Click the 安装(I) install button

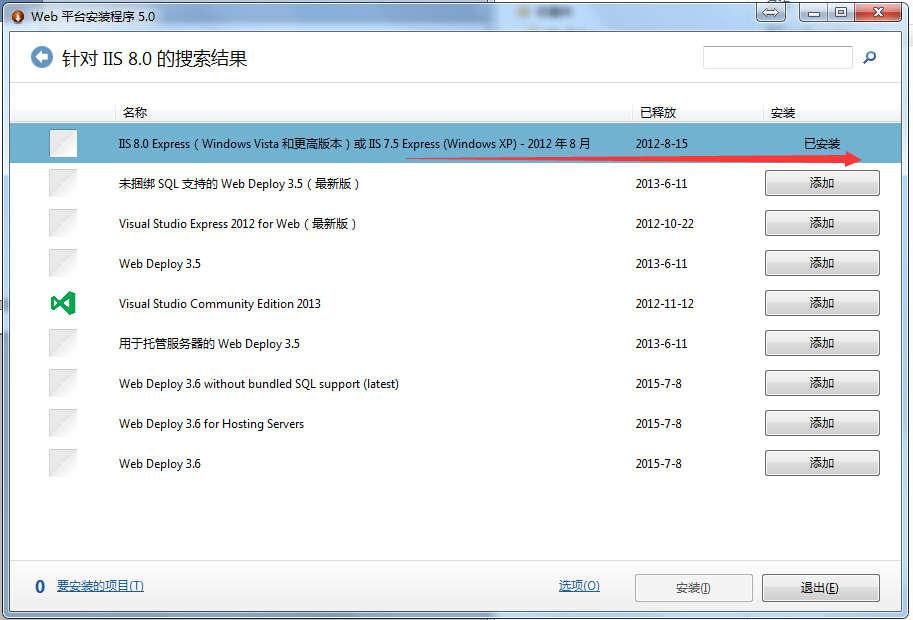click(x=693, y=588)
